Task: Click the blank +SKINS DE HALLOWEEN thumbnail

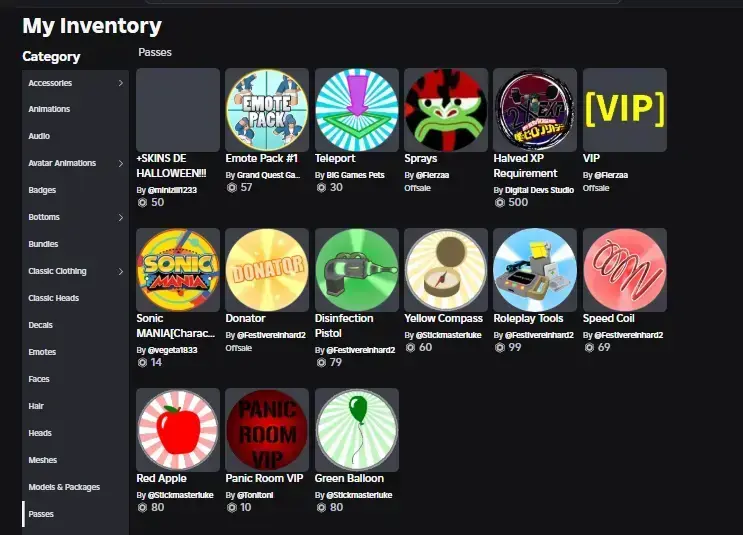Action: [178, 110]
